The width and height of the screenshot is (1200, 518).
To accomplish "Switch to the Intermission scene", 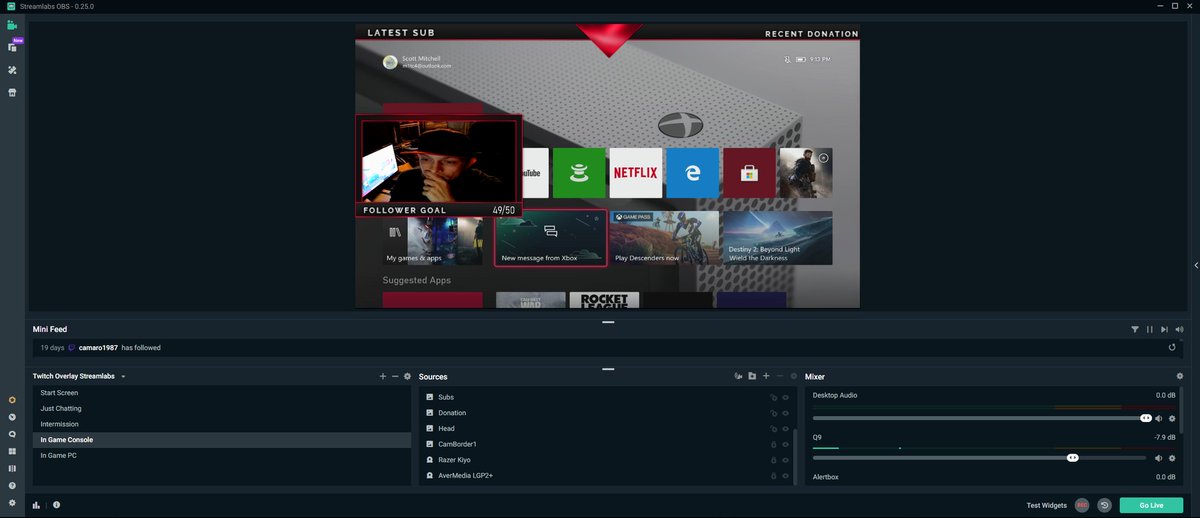I will pyautogui.click(x=221, y=424).
